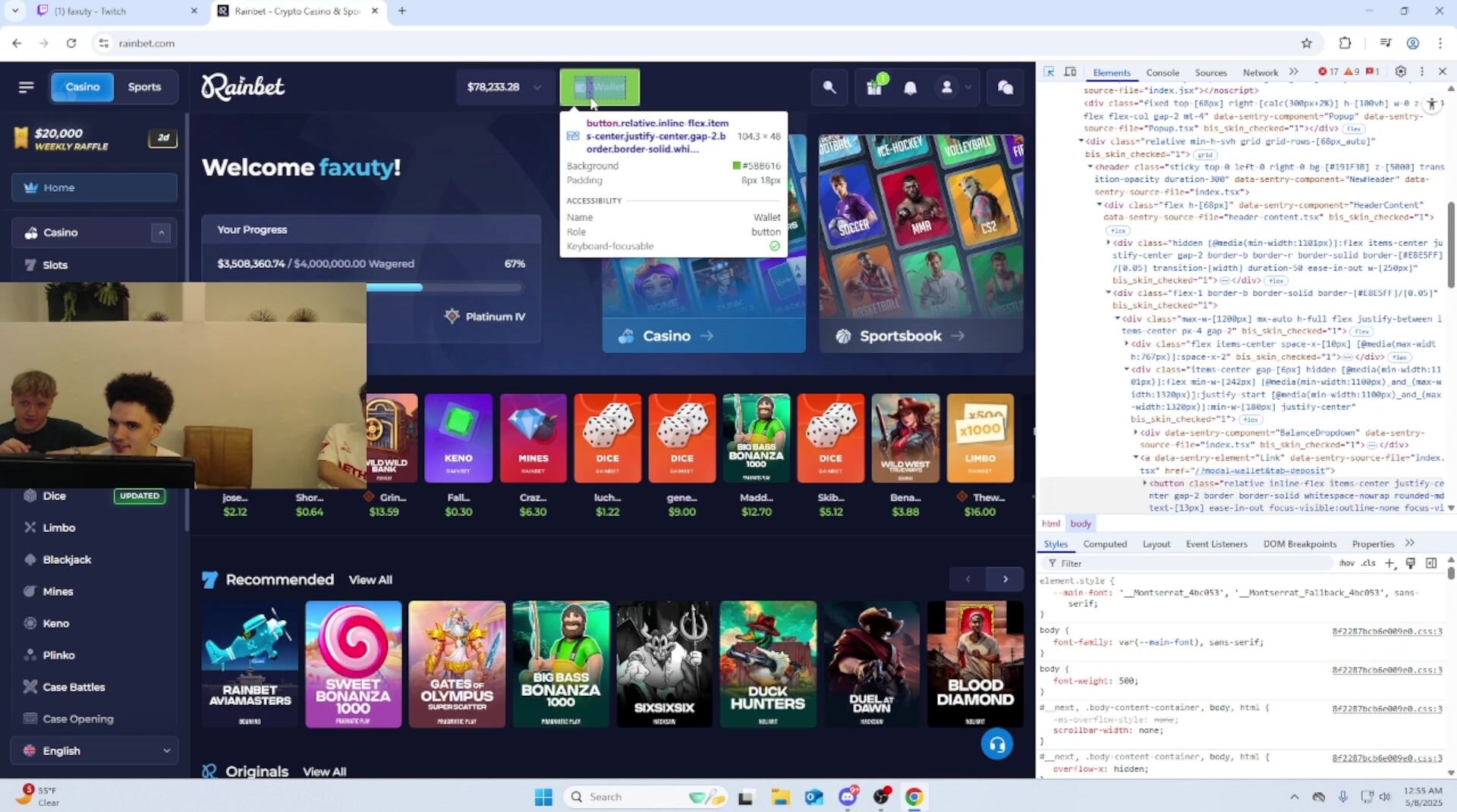Image resolution: width=1457 pixels, height=812 pixels.
Task: Toggle the .cls classes panel
Action: click(x=1368, y=563)
